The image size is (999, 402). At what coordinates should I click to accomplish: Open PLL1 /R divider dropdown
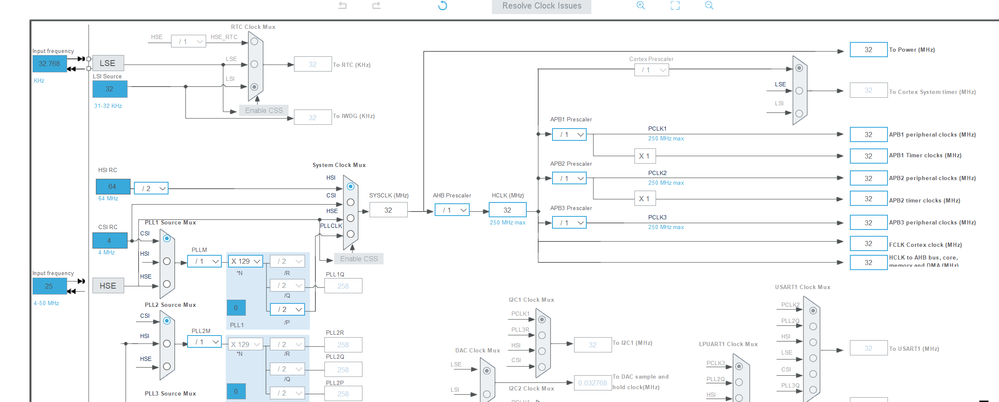point(287,261)
